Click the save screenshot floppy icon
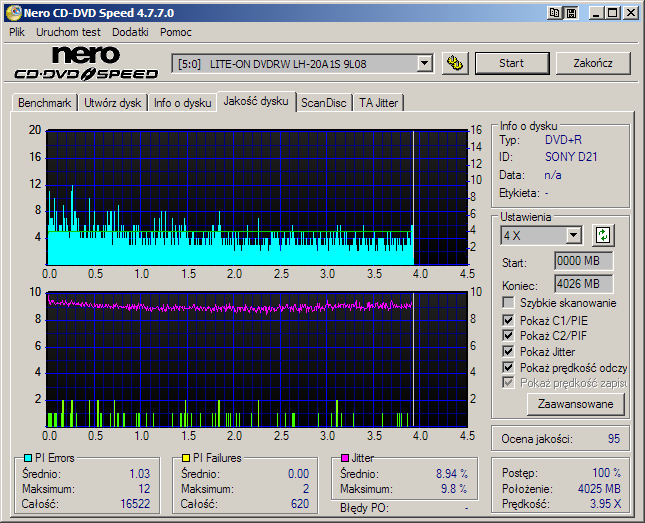Viewport: 645px width, 523px height. coord(571,13)
